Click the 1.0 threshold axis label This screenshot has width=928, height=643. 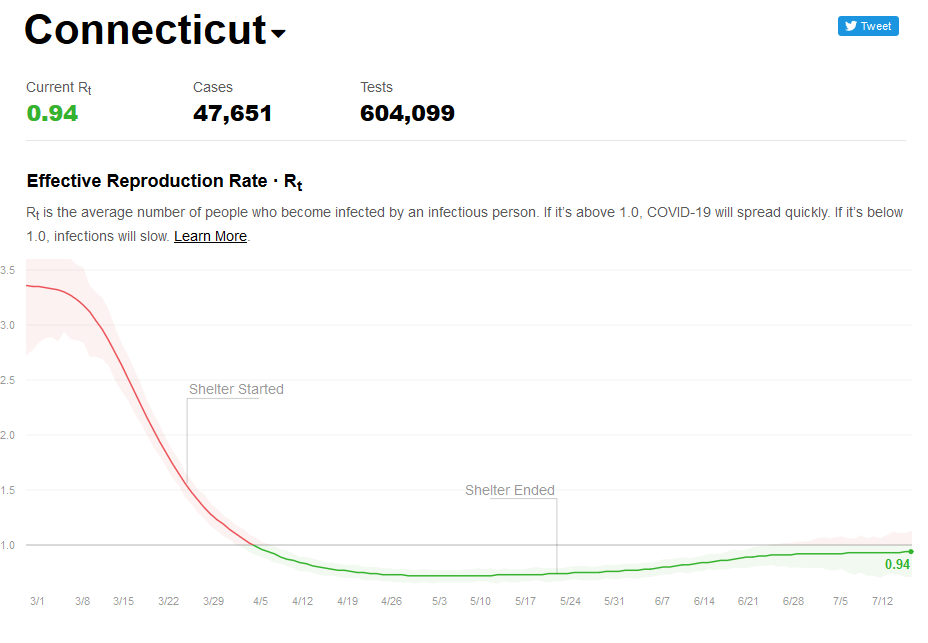[x=8, y=545]
